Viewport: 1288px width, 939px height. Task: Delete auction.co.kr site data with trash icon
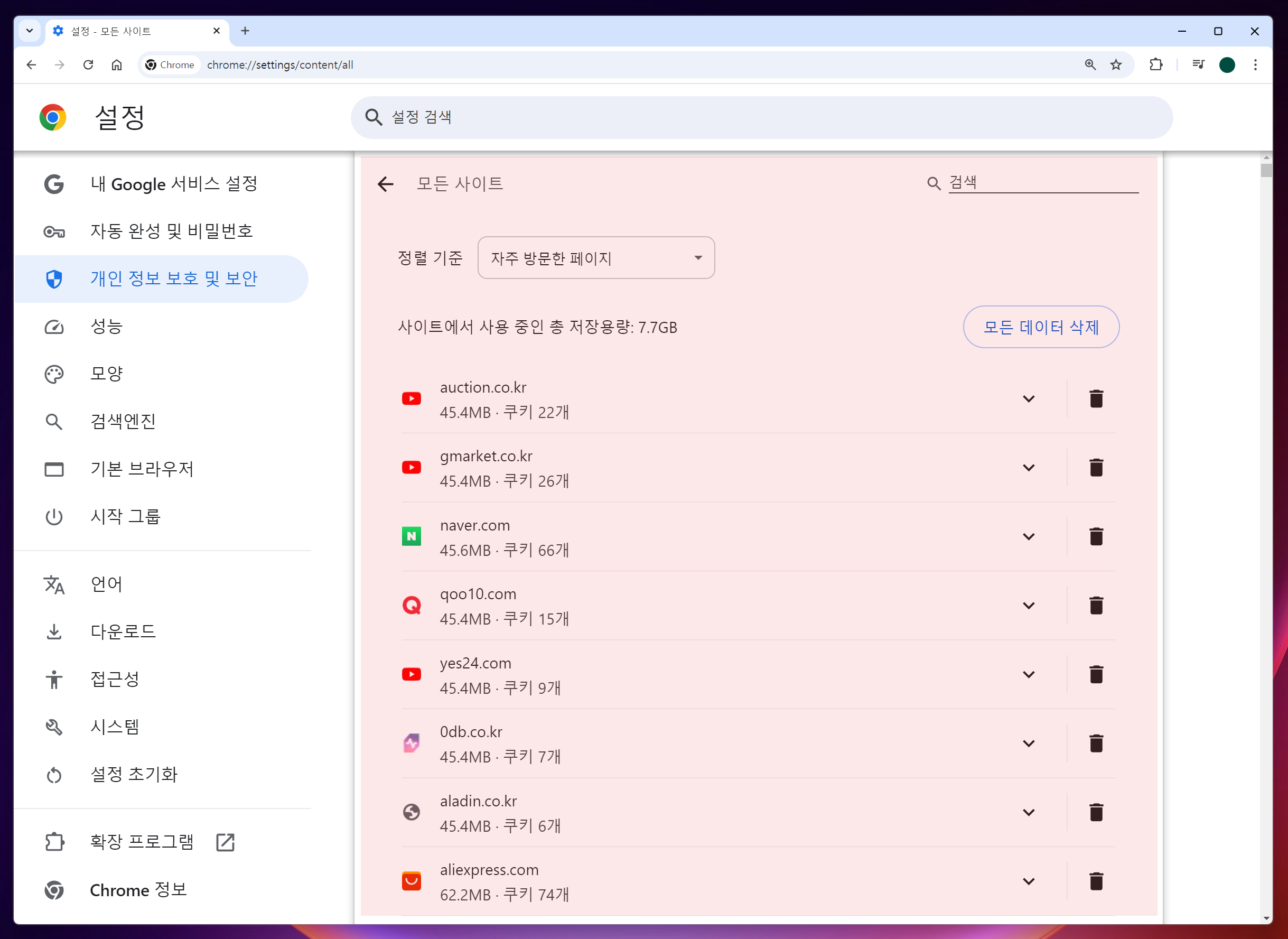(1096, 398)
